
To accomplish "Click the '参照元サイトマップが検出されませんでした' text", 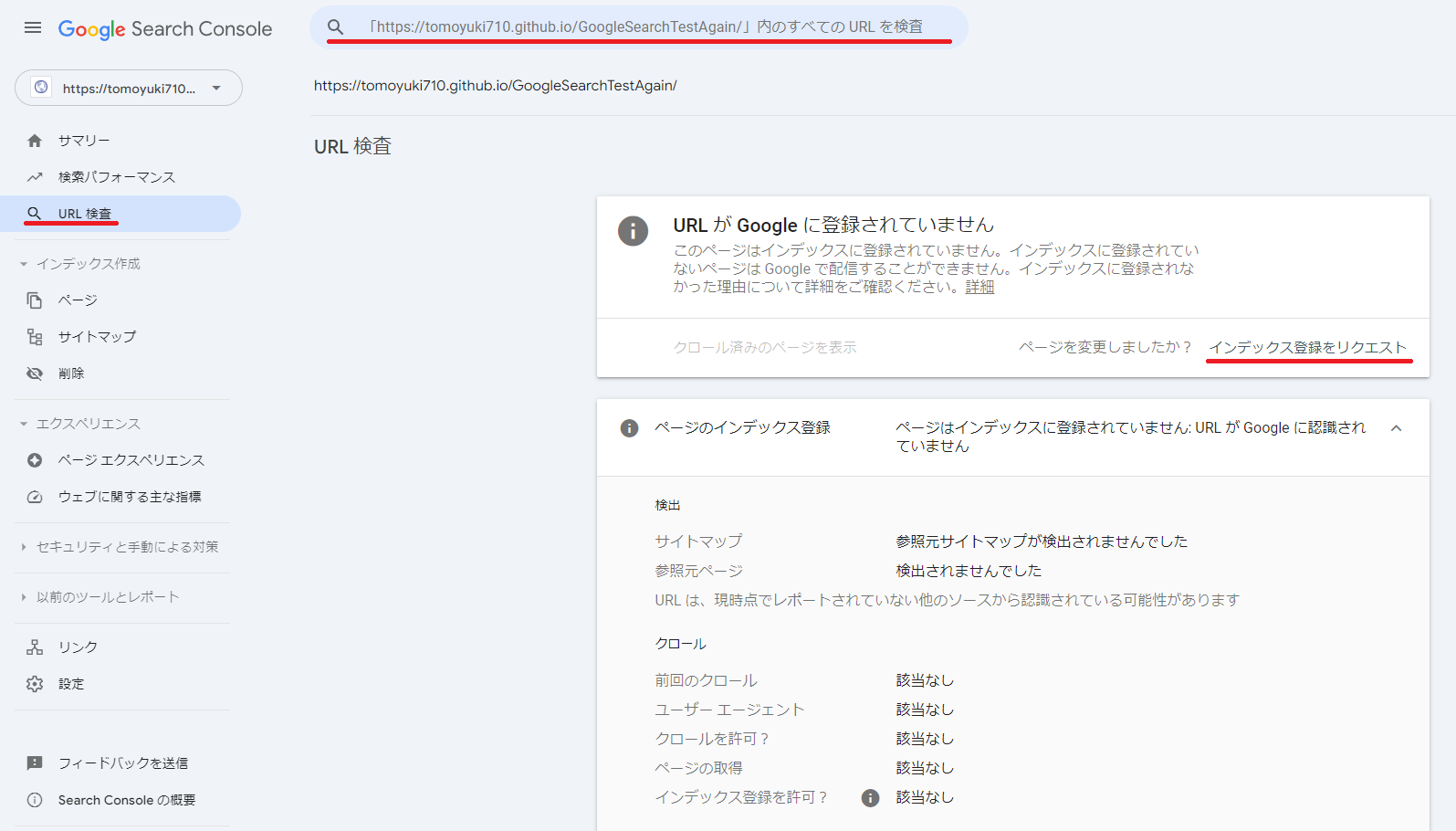I will 1042,542.
